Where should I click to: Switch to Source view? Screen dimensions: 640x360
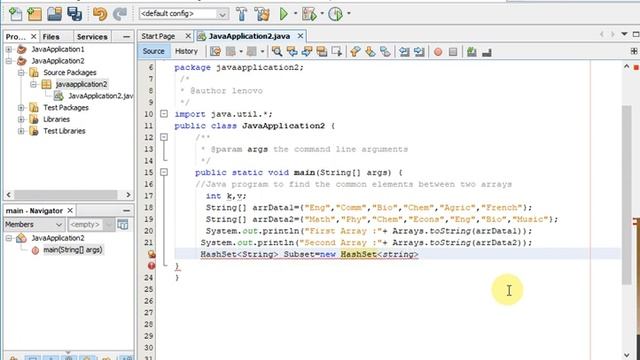(154, 51)
